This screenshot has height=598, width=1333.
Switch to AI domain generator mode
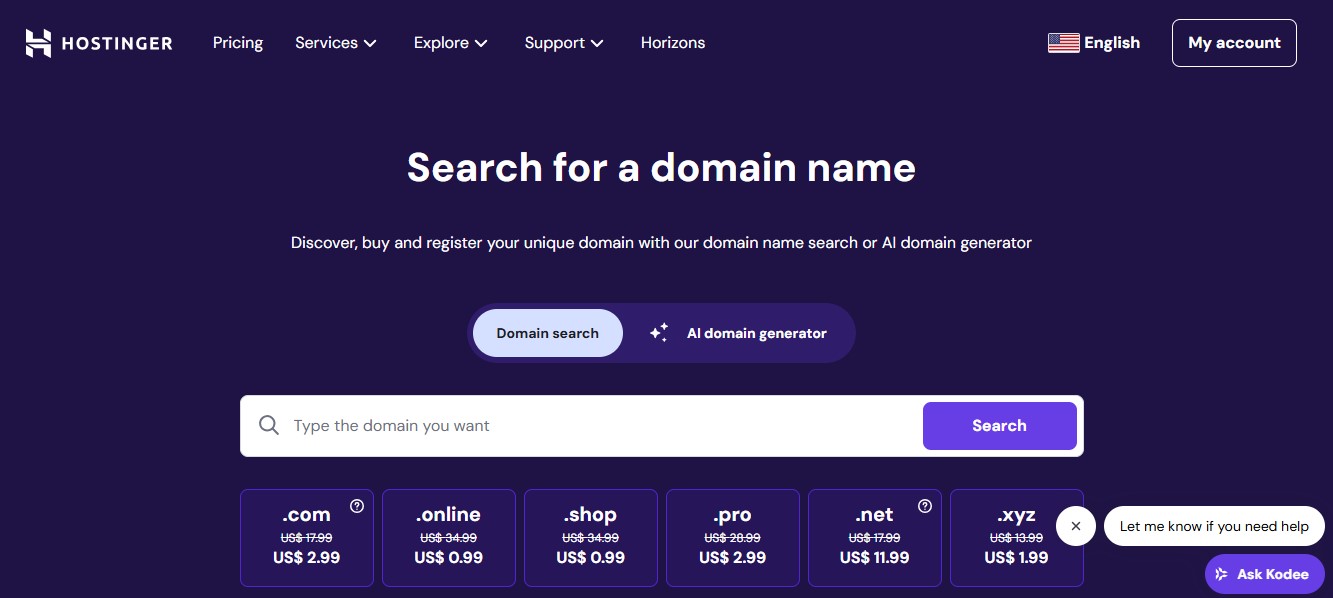[739, 333]
